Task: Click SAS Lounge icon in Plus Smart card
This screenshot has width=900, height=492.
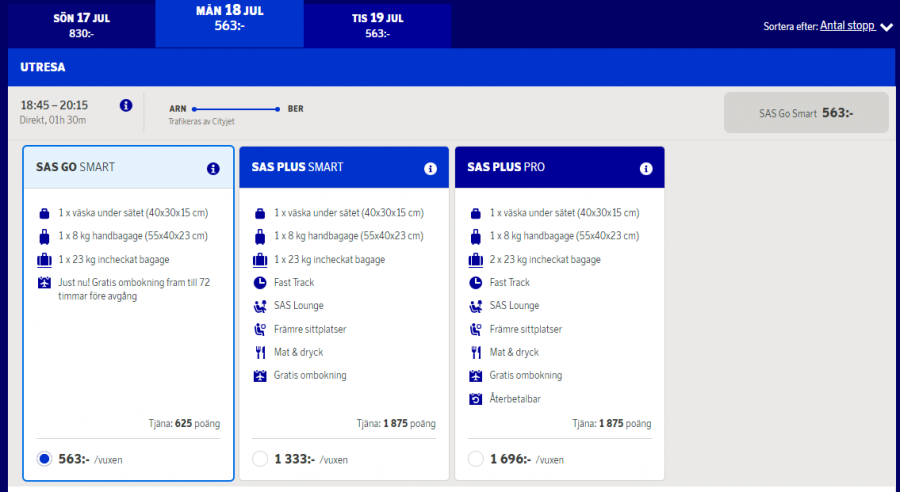Action: (260, 306)
